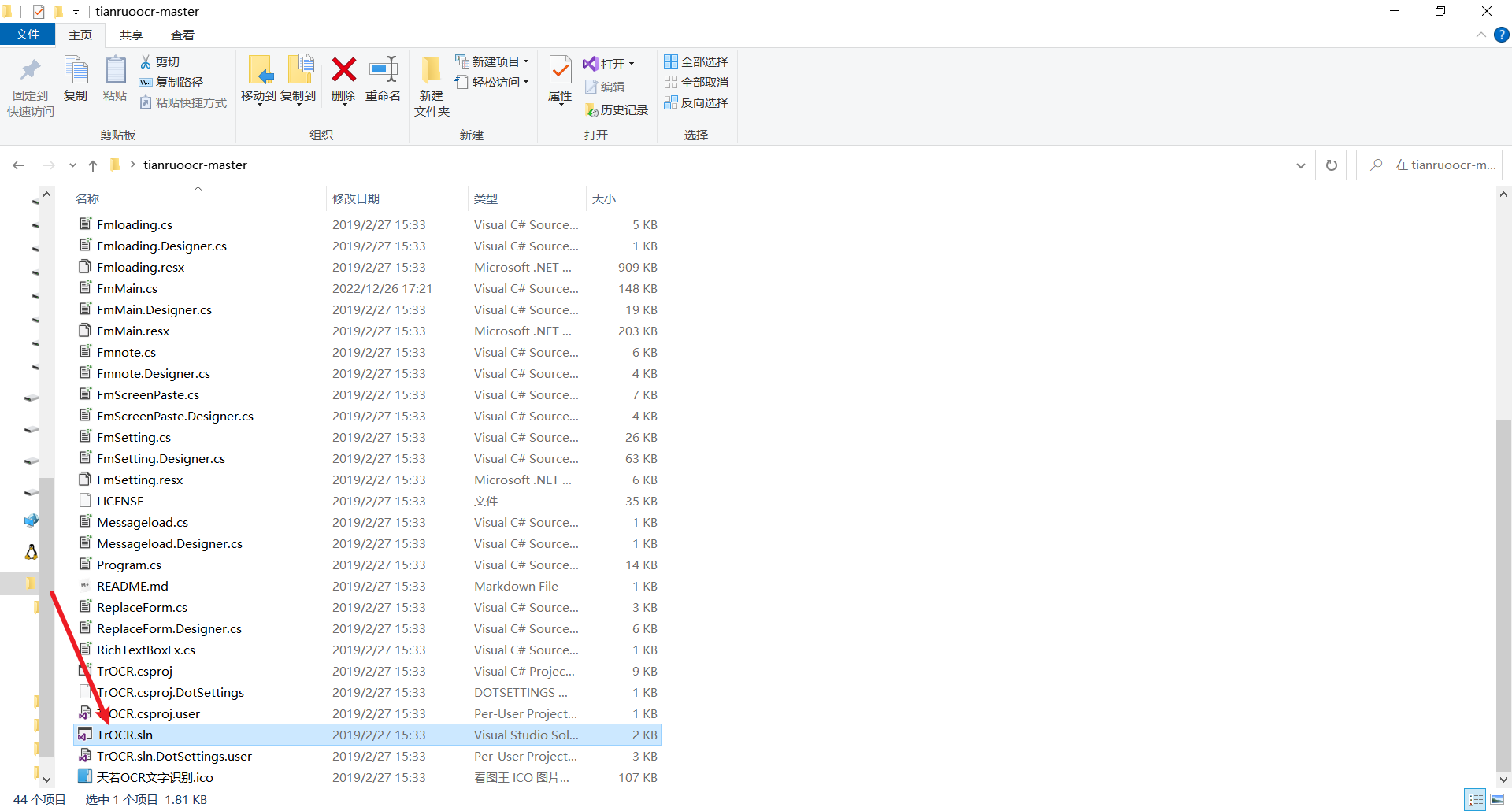Open Explorer Help icon
The image size is (1512, 811).
click(x=1502, y=35)
